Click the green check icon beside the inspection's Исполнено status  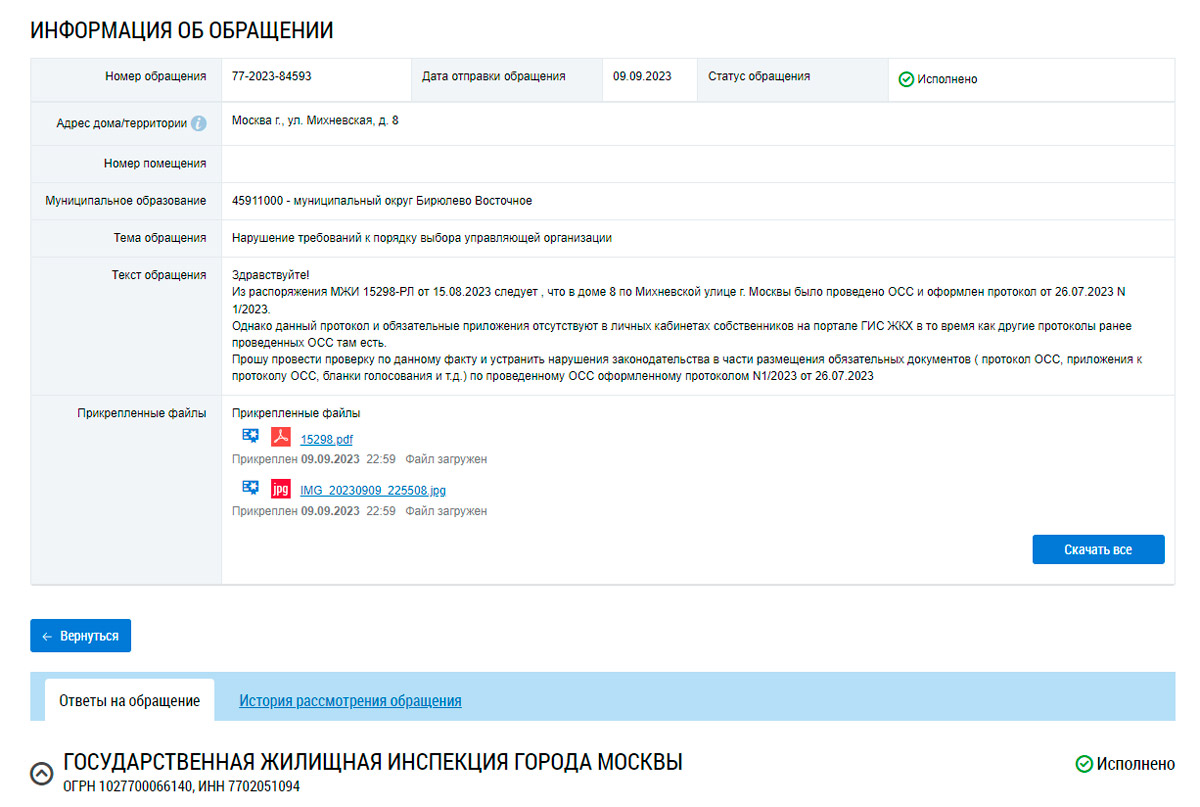pyautogui.click(x=1084, y=764)
